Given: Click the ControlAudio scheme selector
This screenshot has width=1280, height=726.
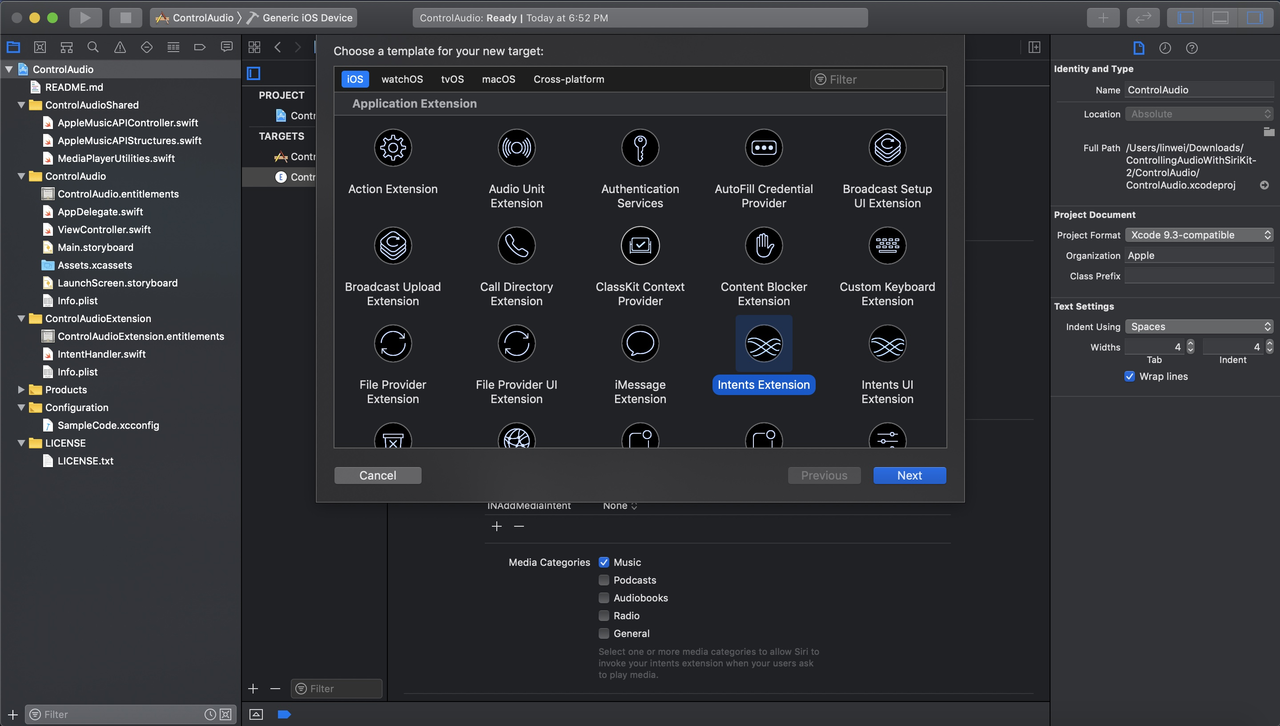Looking at the screenshot, I should pos(195,18).
